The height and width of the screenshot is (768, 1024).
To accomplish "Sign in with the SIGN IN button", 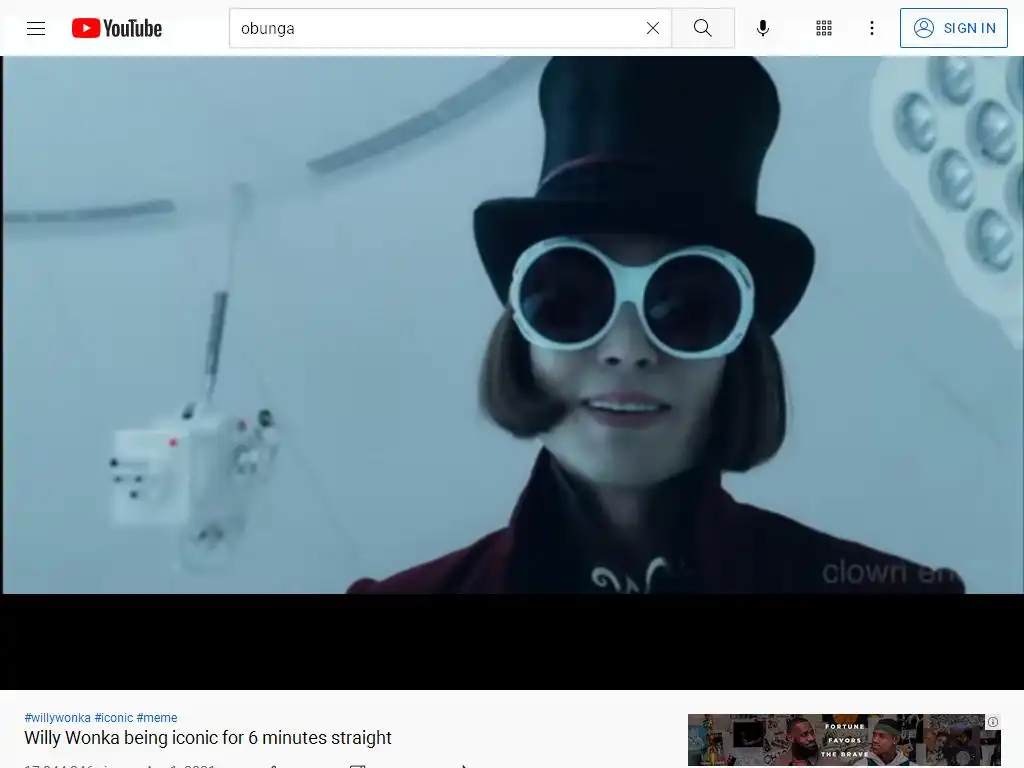I will coord(953,28).
